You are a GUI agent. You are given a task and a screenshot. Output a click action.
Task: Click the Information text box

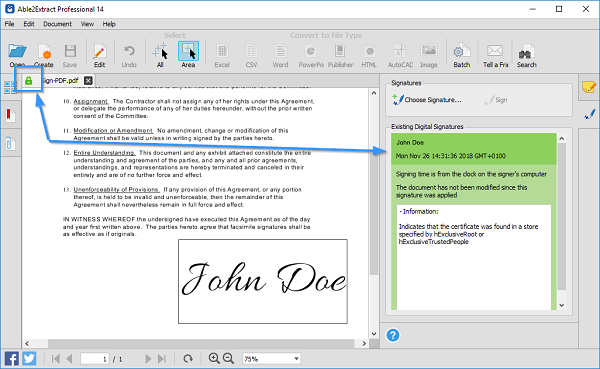coord(474,257)
